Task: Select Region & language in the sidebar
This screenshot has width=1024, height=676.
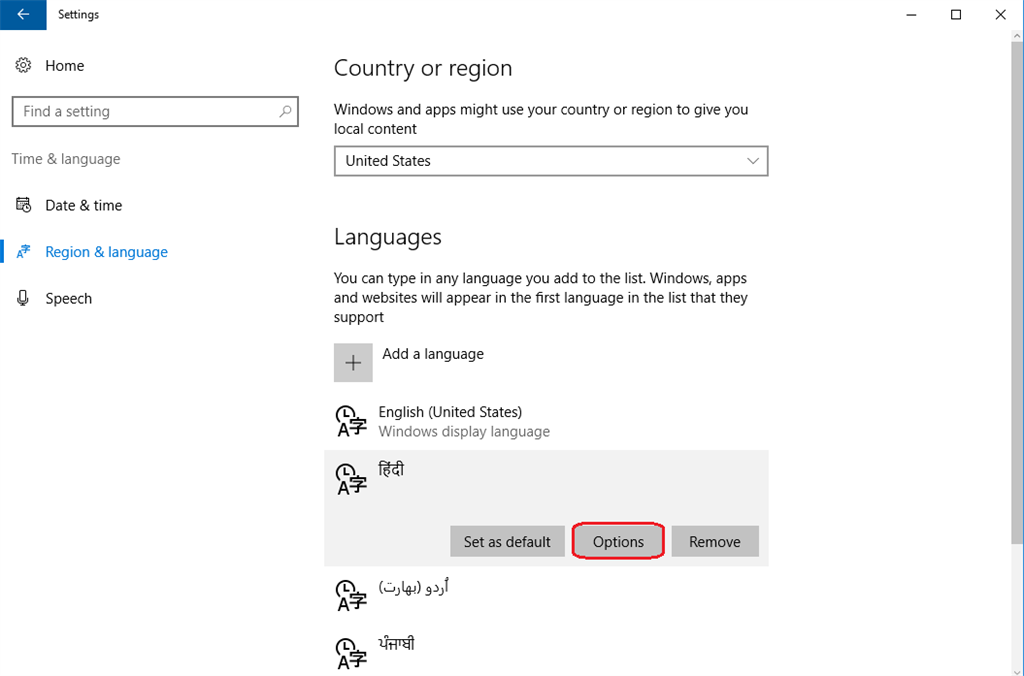Action: coord(105,252)
